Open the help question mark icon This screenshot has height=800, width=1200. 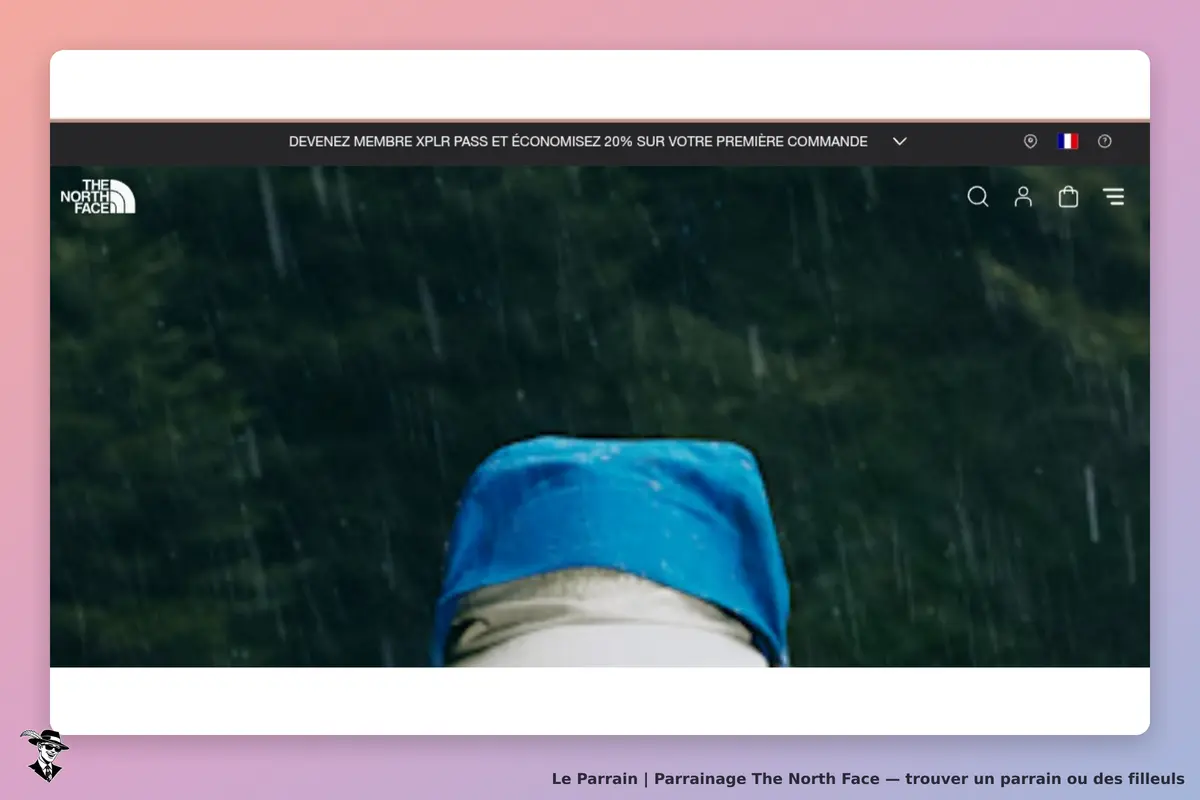[1104, 142]
